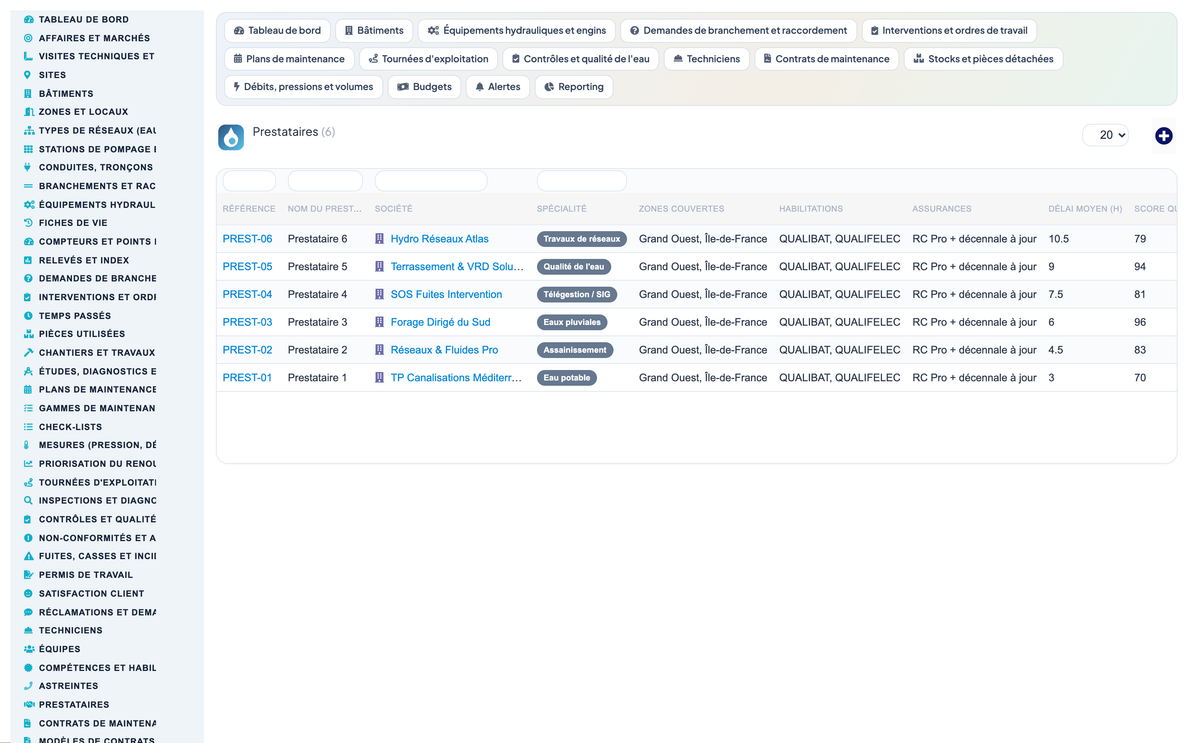This screenshot has width=1200, height=743.
Task: Open the page size dropdown showing 20
Action: 1106,135
